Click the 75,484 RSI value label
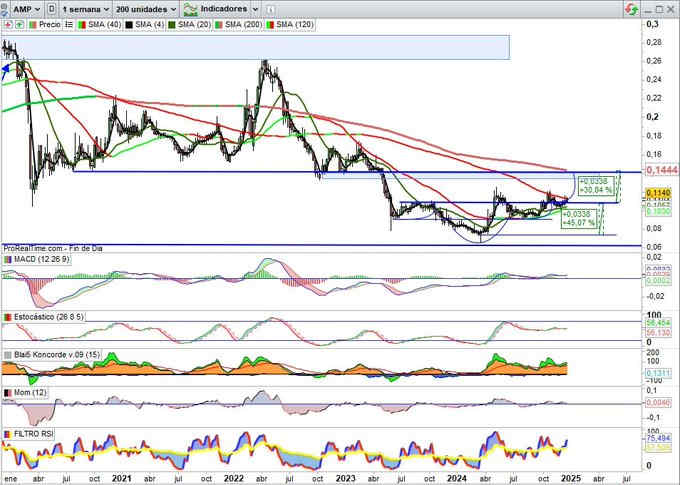The image size is (680, 485). click(x=658, y=439)
